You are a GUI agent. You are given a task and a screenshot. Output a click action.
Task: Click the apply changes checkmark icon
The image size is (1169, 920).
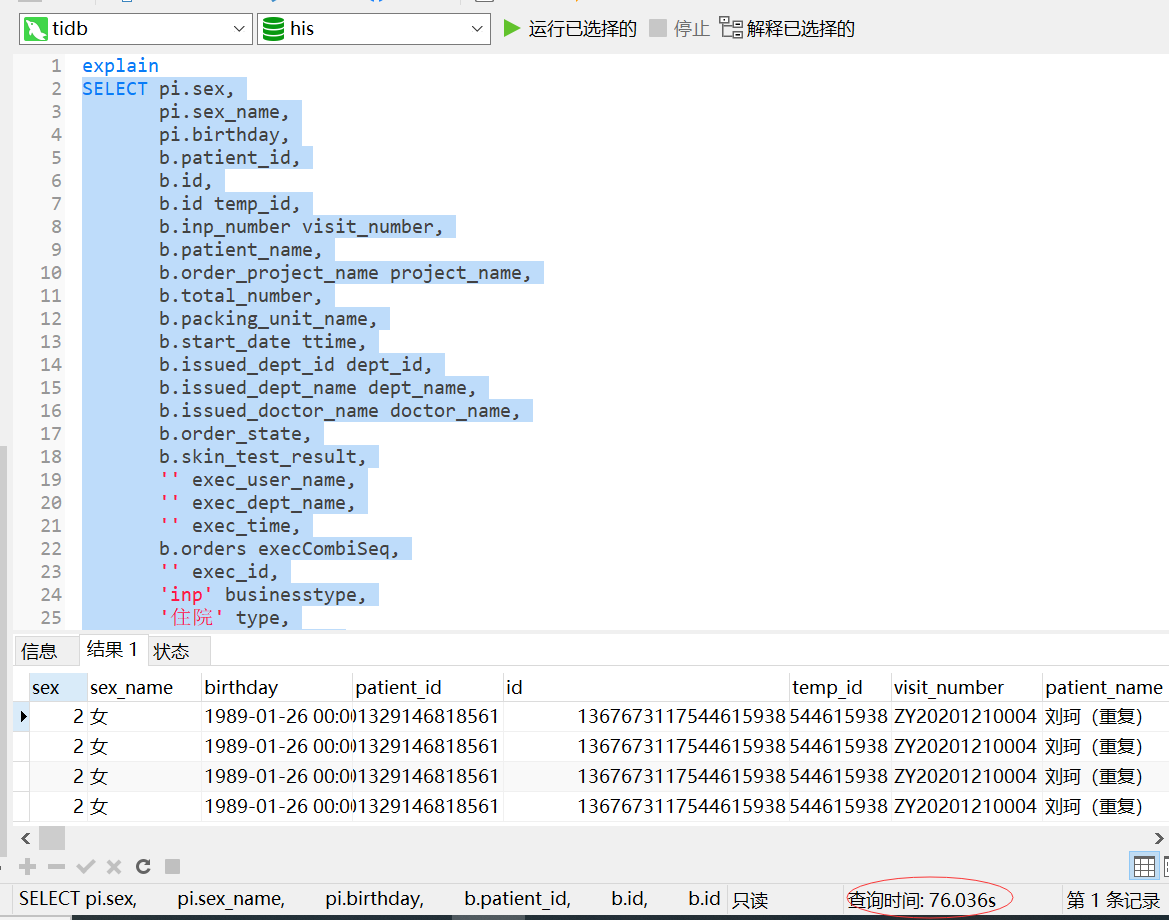point(86,866)
